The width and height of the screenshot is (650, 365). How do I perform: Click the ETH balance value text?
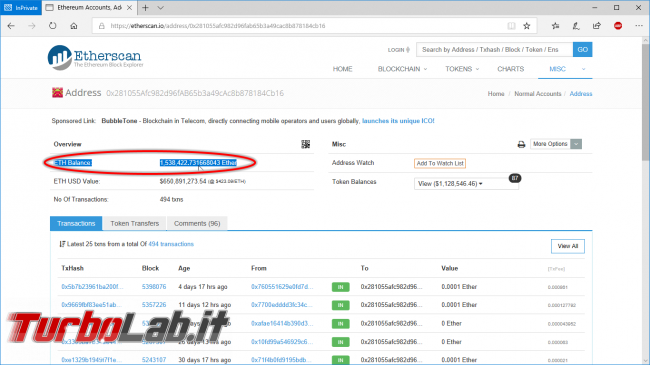coord(198,163)
